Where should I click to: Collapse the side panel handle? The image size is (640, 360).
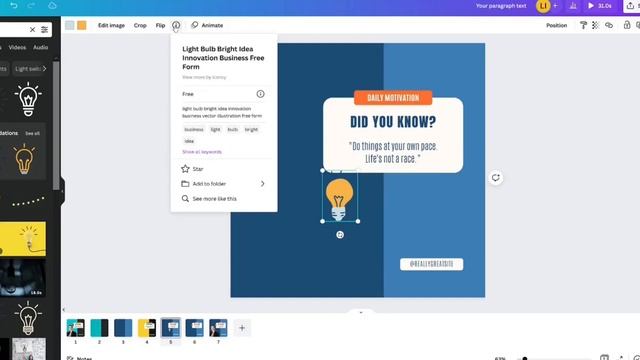(62, 191)
